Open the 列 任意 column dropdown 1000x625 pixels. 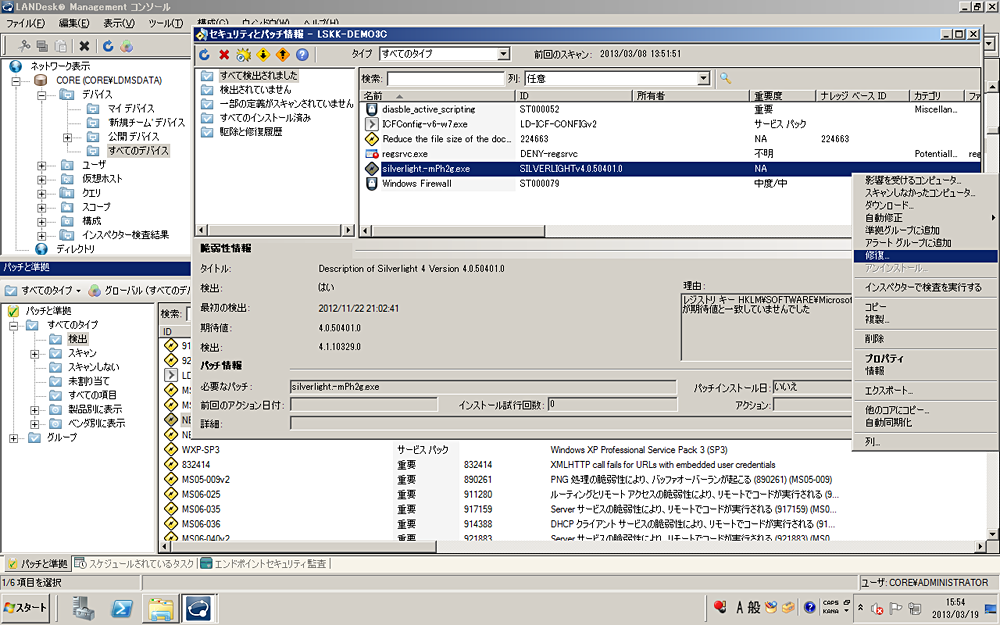(703, 78)
